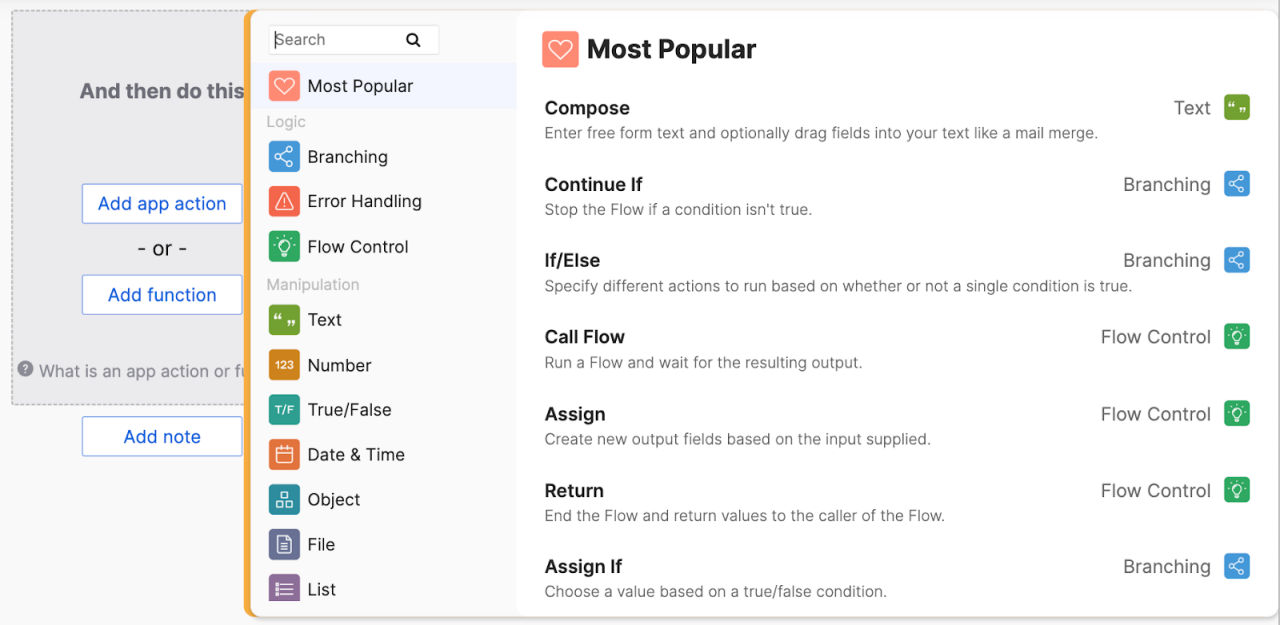
Task: Select the Continue If function
Action: 593,185
